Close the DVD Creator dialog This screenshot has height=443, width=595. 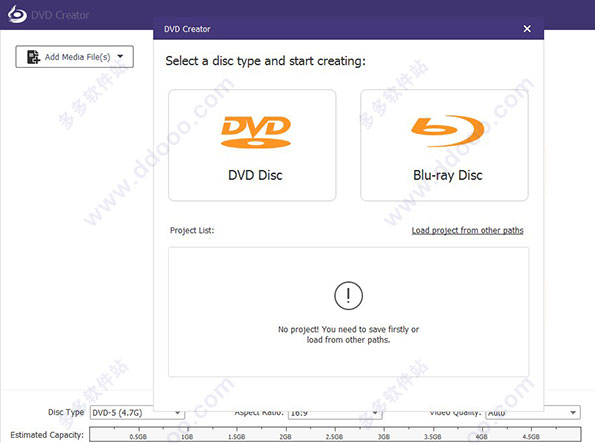tap(527, 28)
